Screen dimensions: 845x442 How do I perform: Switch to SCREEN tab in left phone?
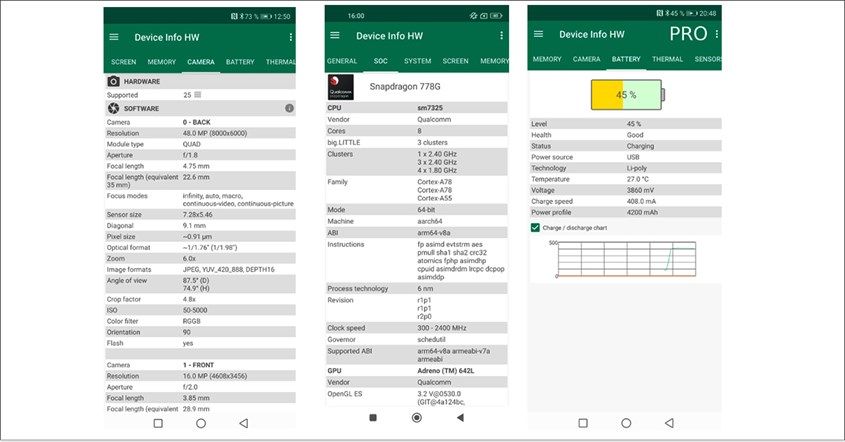[x=123, y=62]
